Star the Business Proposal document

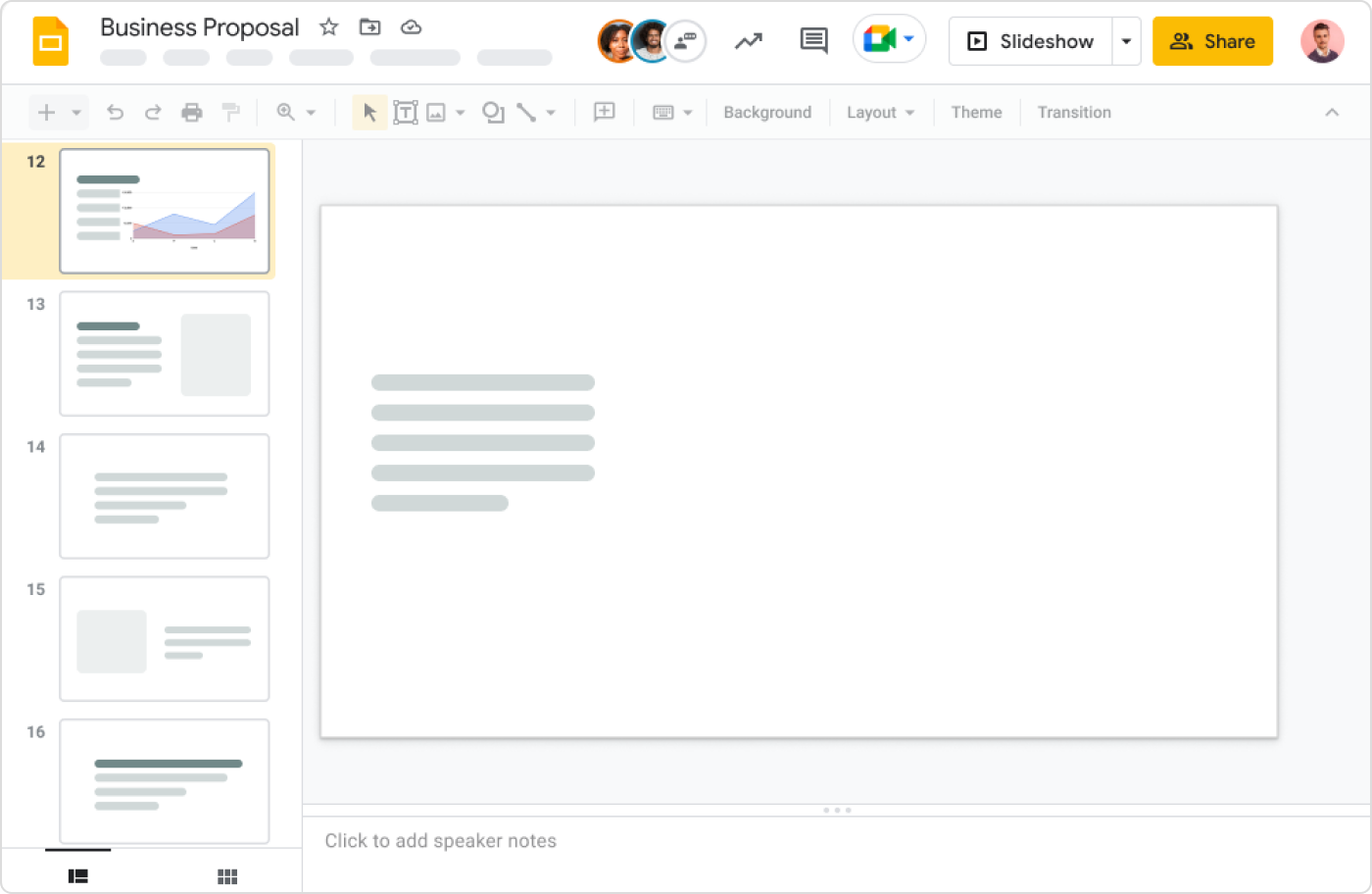point(329,27)
